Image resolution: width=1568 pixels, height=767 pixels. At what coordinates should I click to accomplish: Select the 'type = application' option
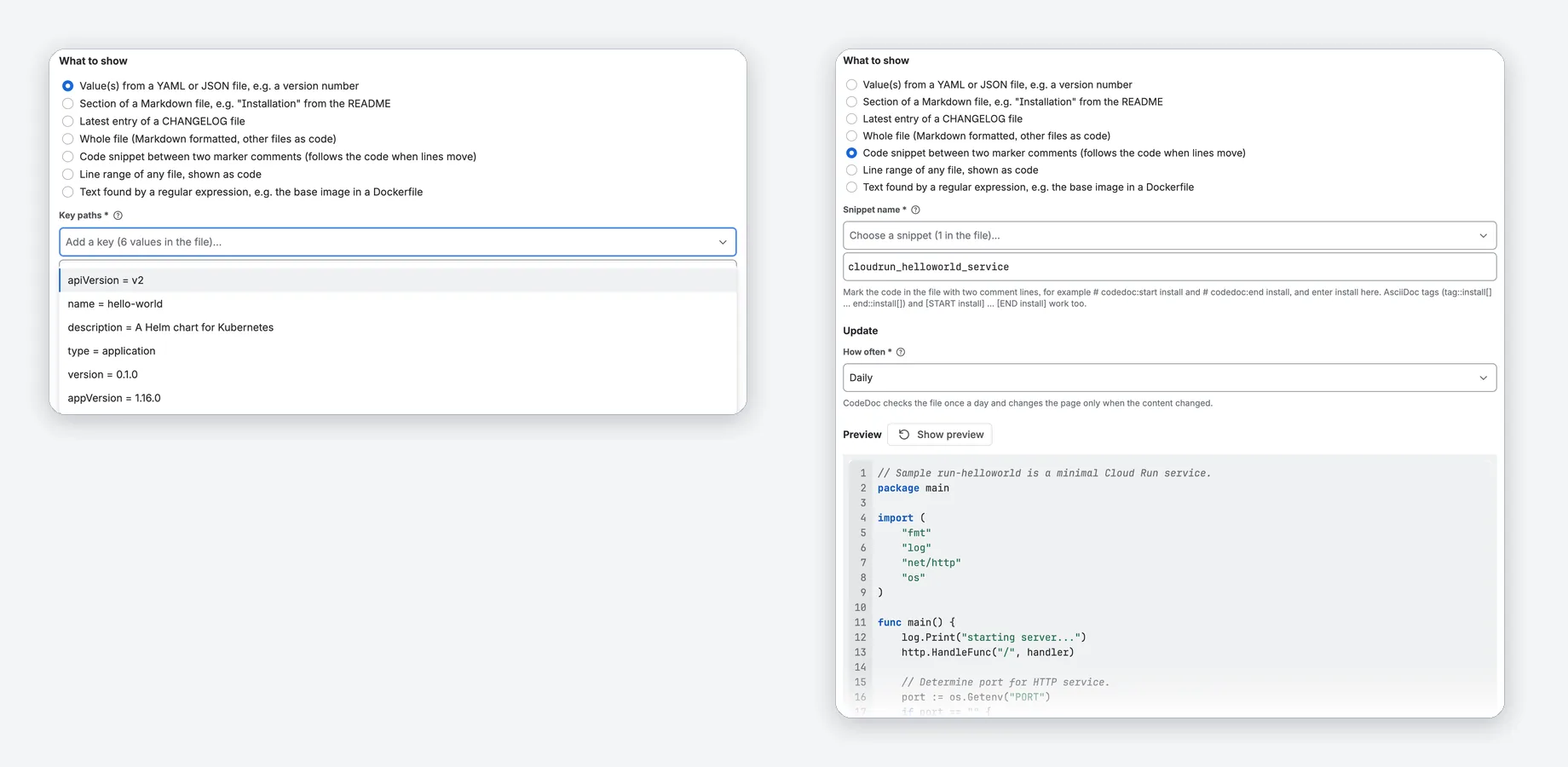[397, 351]
